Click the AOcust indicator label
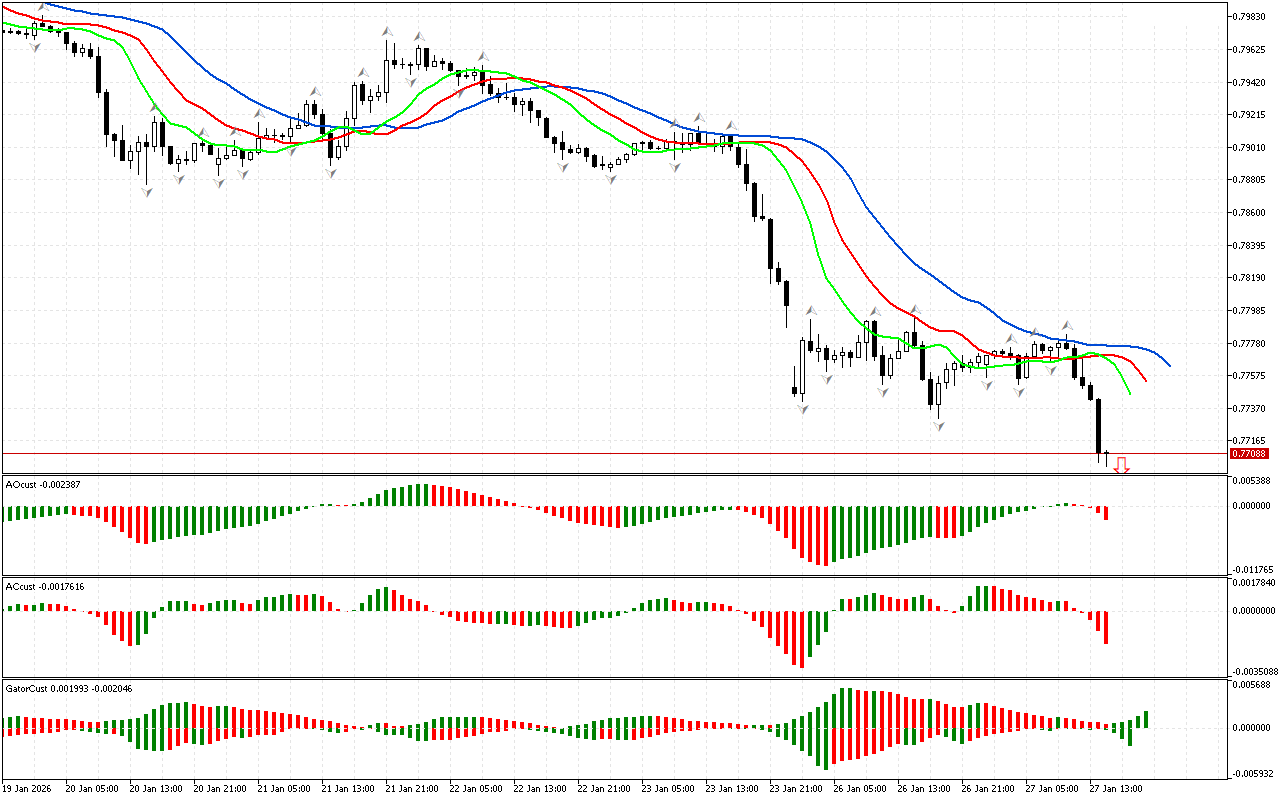 (x=43, y=485)
